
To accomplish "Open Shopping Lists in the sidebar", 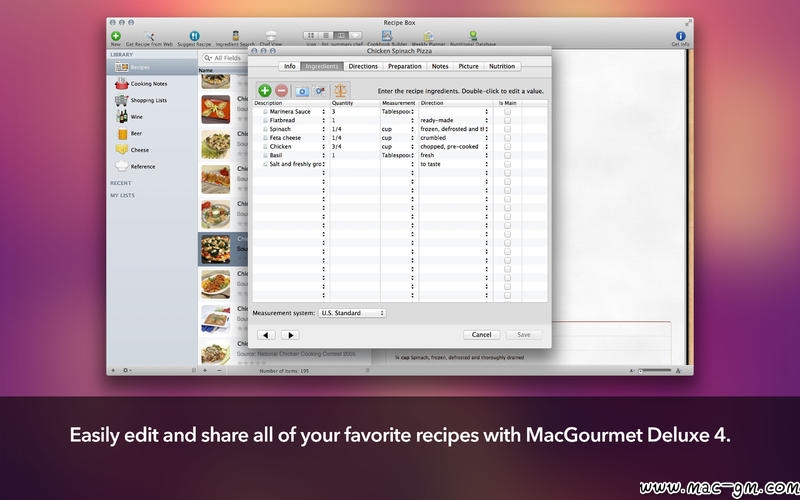I will pyautogui.click(x=148, y=101).
